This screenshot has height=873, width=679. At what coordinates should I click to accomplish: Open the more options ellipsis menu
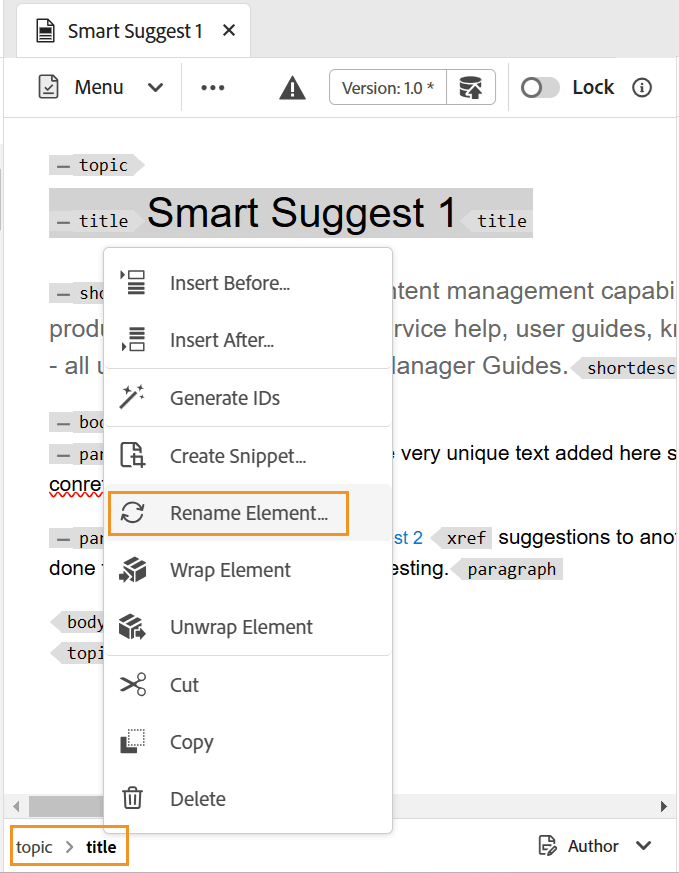point(213,87)
